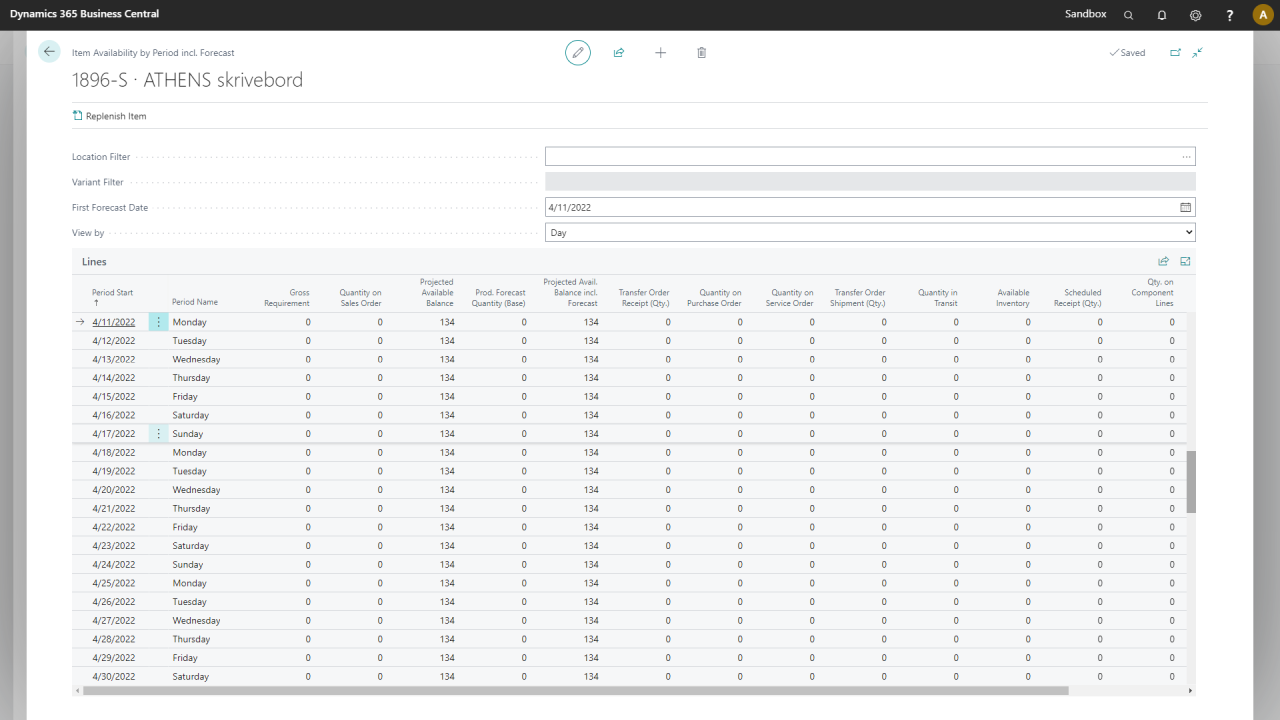Click Gross Requirement column header
Image resolution: width=1280 pixels, height=720 pixels.
(x=286, y=298)
